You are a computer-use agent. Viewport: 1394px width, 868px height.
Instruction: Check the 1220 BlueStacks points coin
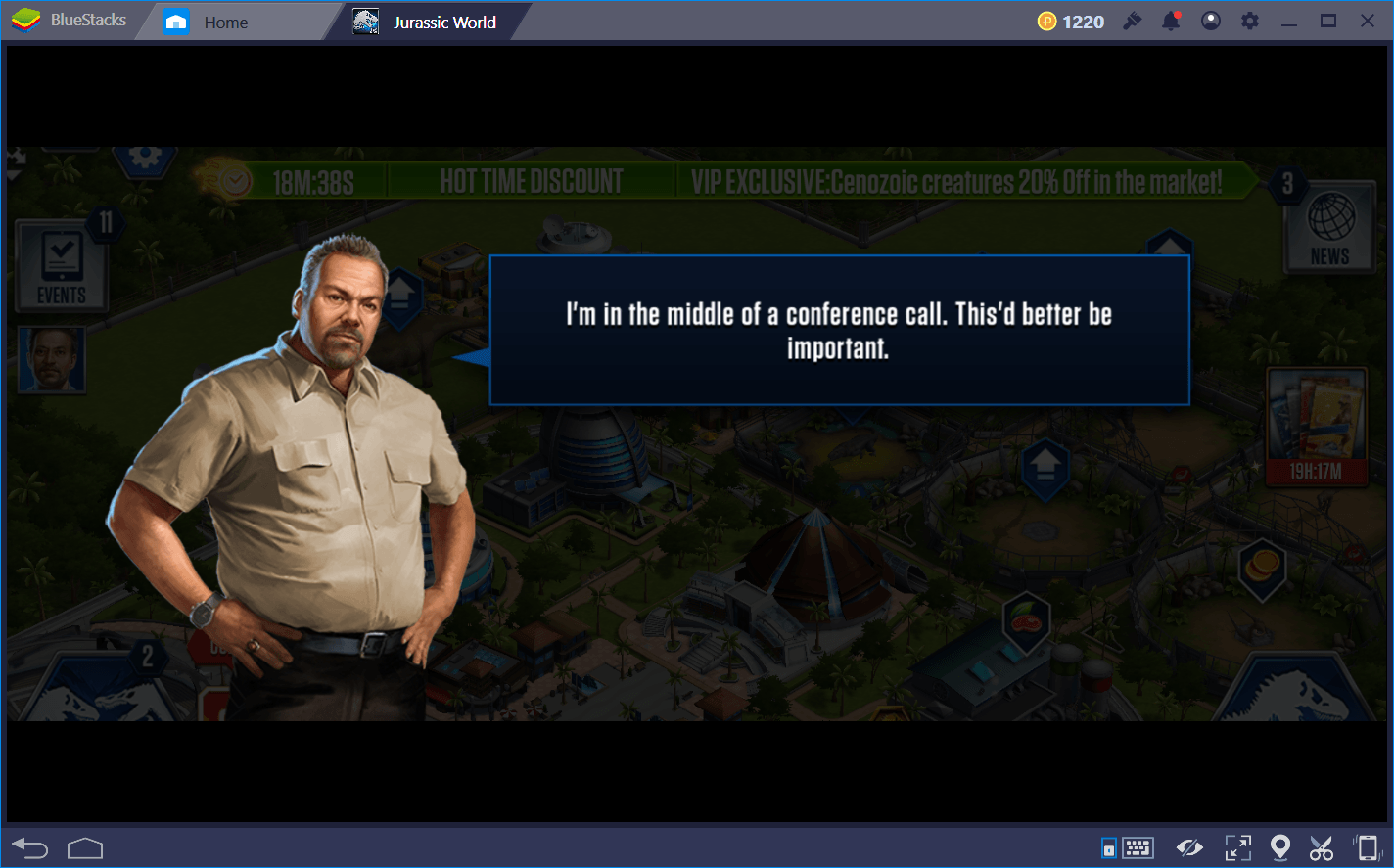(x=1046, y=22)
